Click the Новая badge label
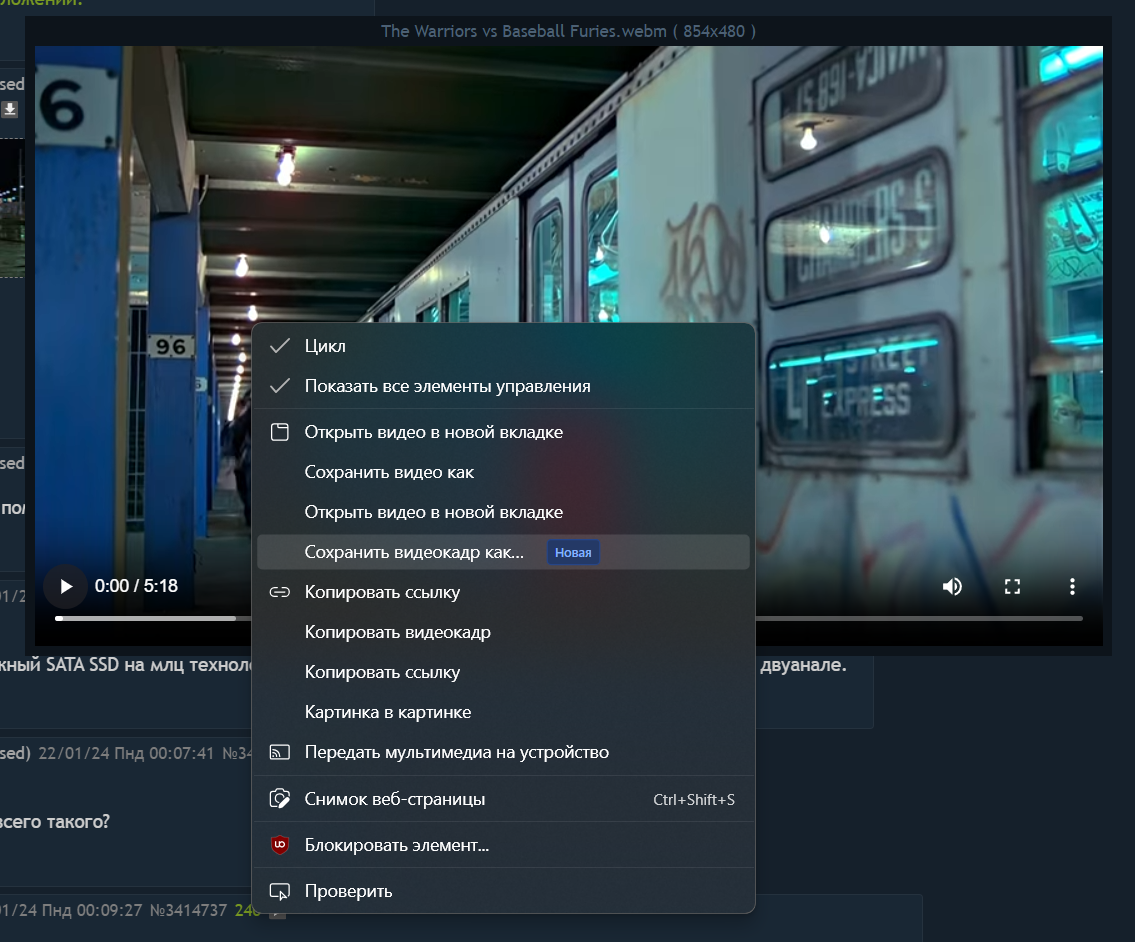The height and width of the screenshot is (942, 1135). [x=573, y=552]
